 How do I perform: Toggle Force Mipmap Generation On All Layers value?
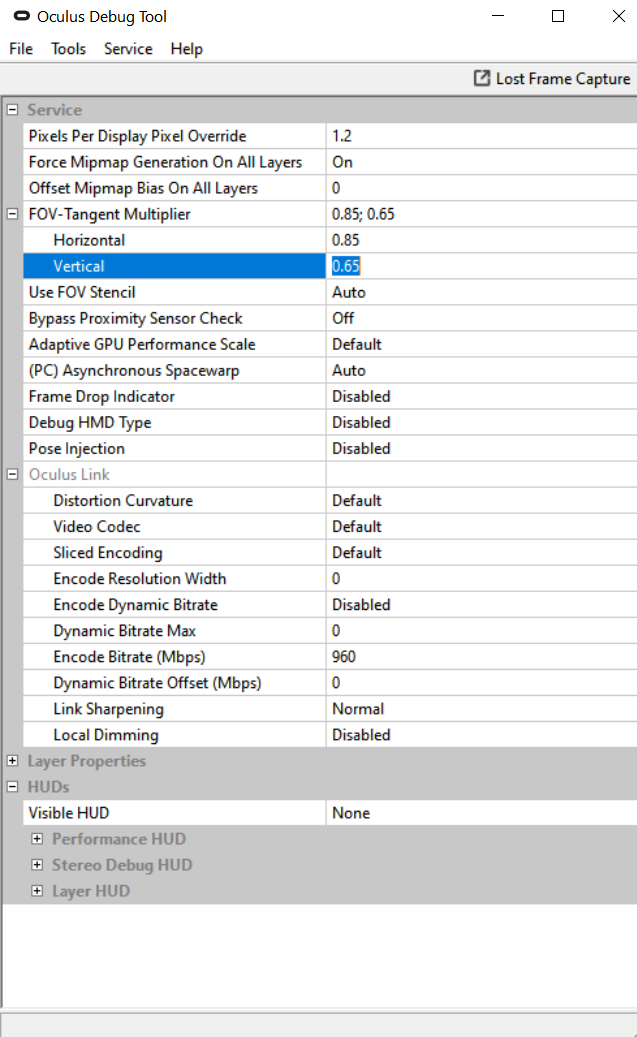(x=480, y=162)
